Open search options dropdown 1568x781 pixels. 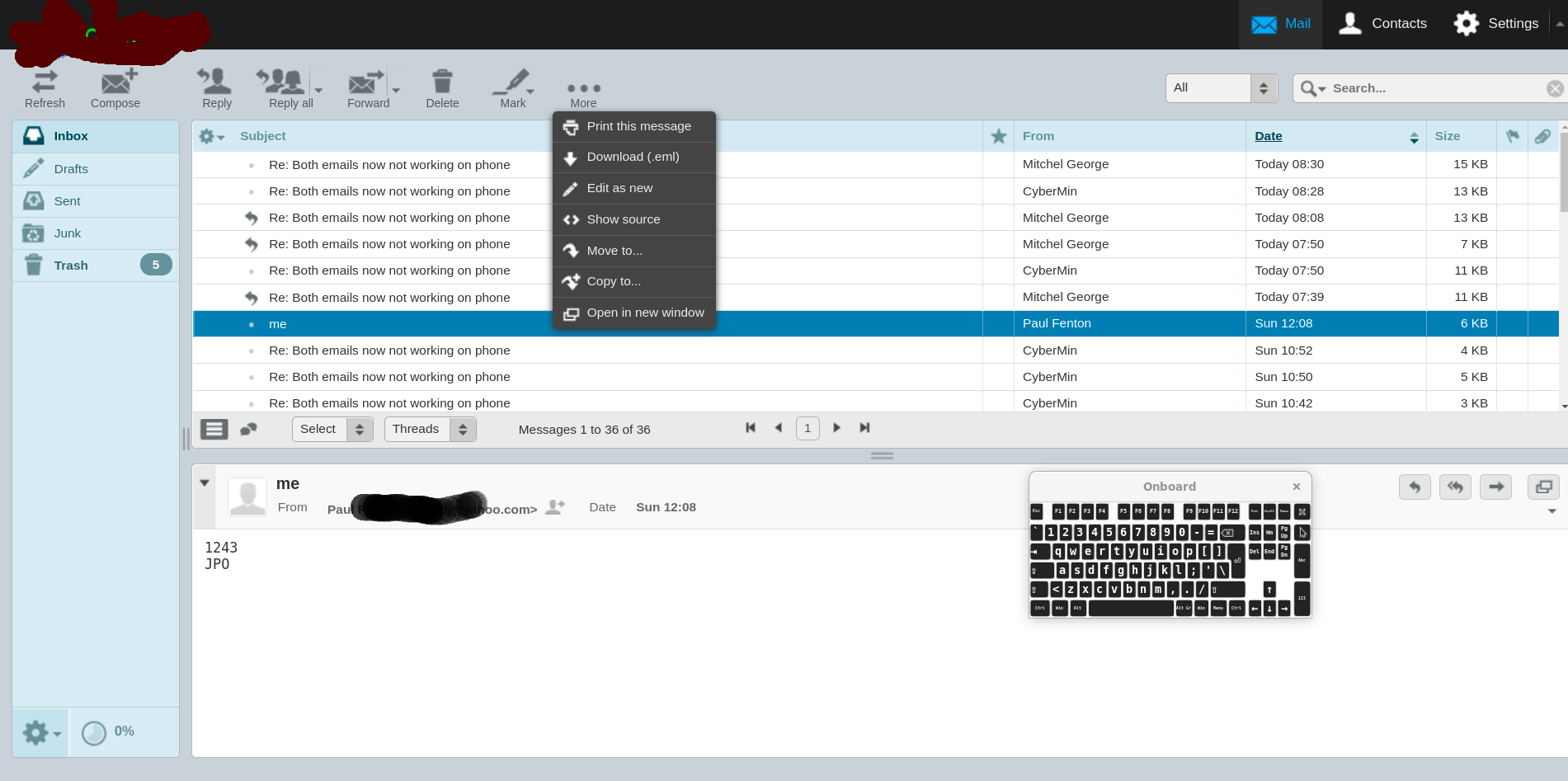tap(1313, 88)
